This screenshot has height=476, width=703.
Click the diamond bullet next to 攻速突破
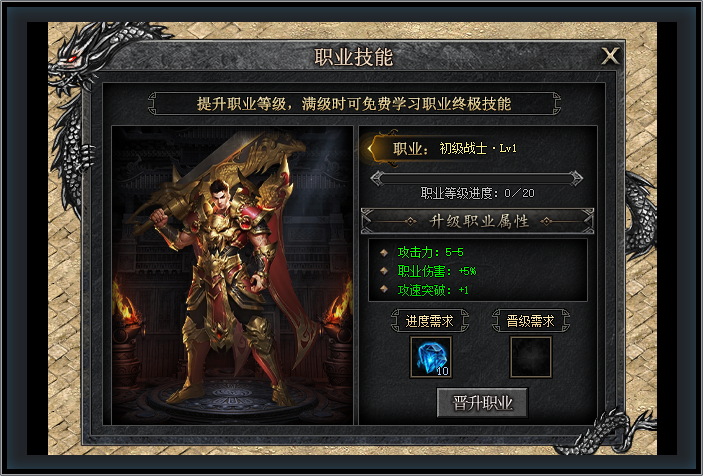pyautogui.click(x=384, y=289)
